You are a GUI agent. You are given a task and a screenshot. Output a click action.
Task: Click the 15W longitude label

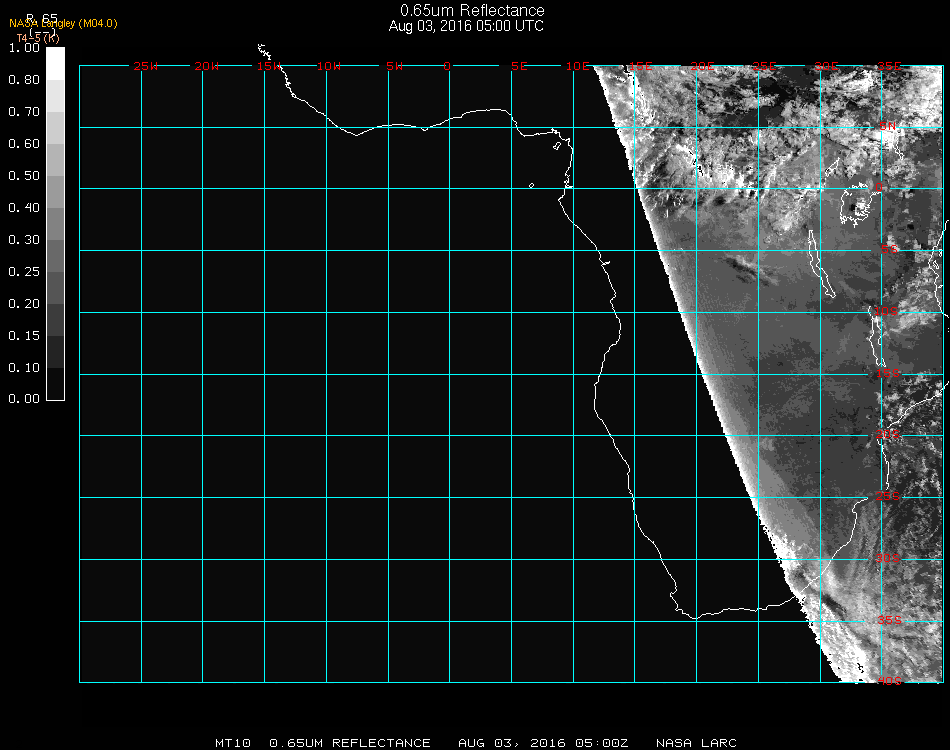coord(269,66)
